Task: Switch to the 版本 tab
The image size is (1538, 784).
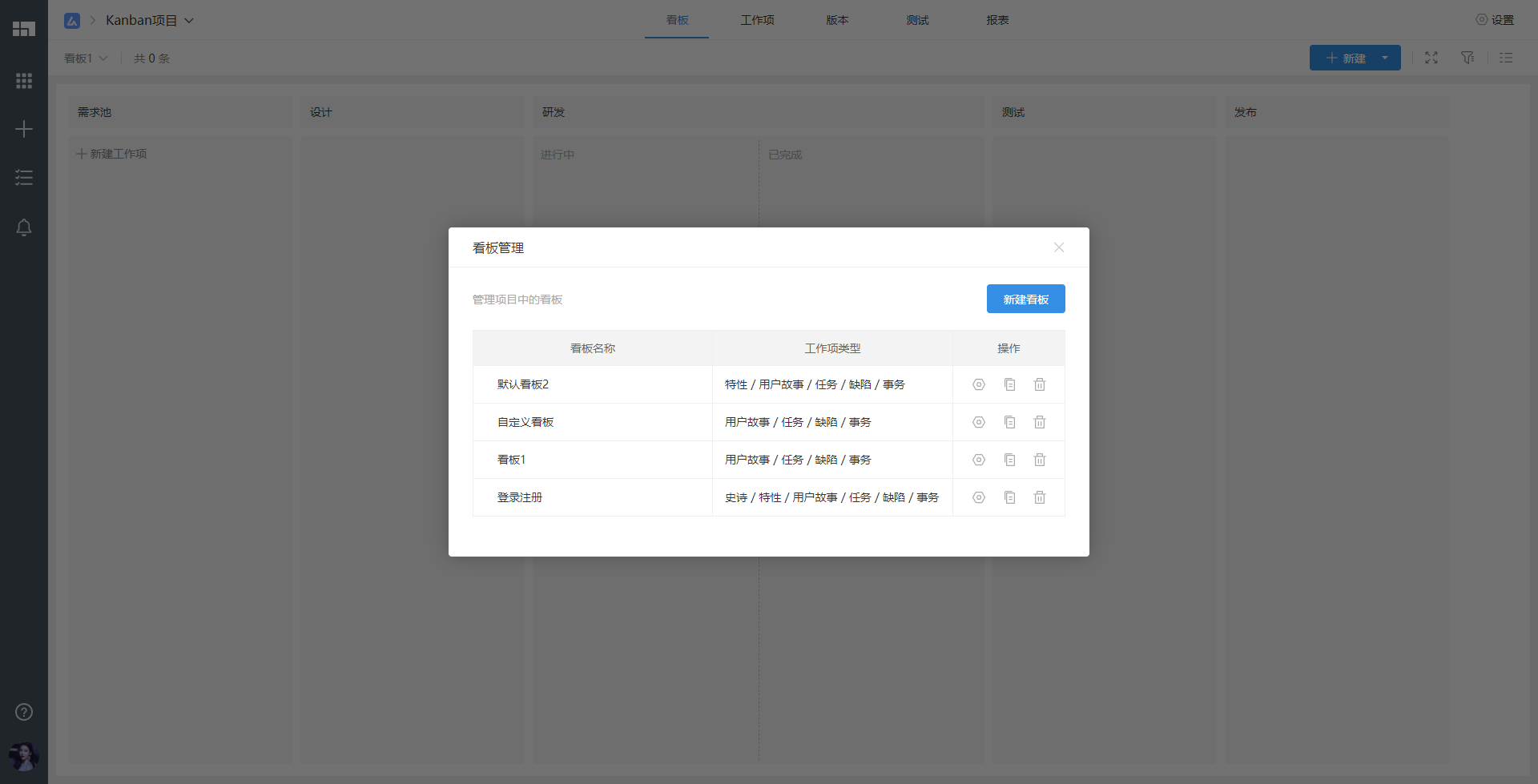Action: (837, 20)
